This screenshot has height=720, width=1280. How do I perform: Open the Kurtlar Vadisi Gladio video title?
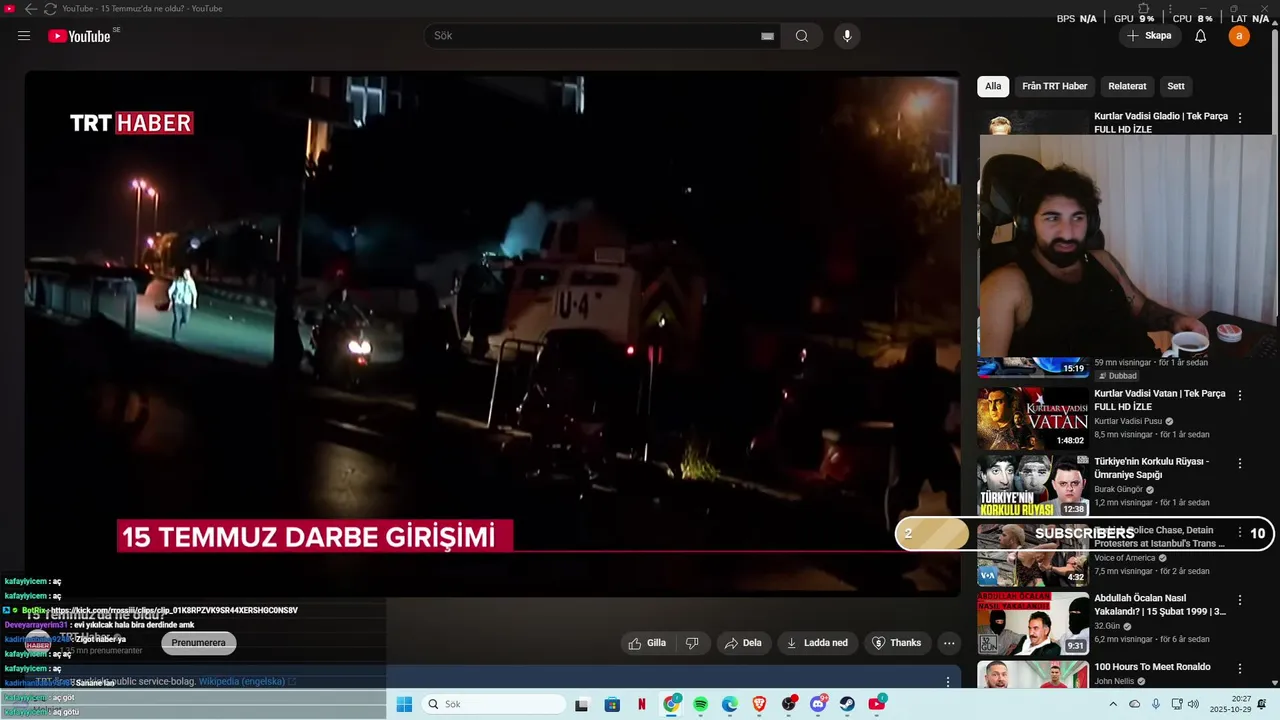tap(1161, 123)
